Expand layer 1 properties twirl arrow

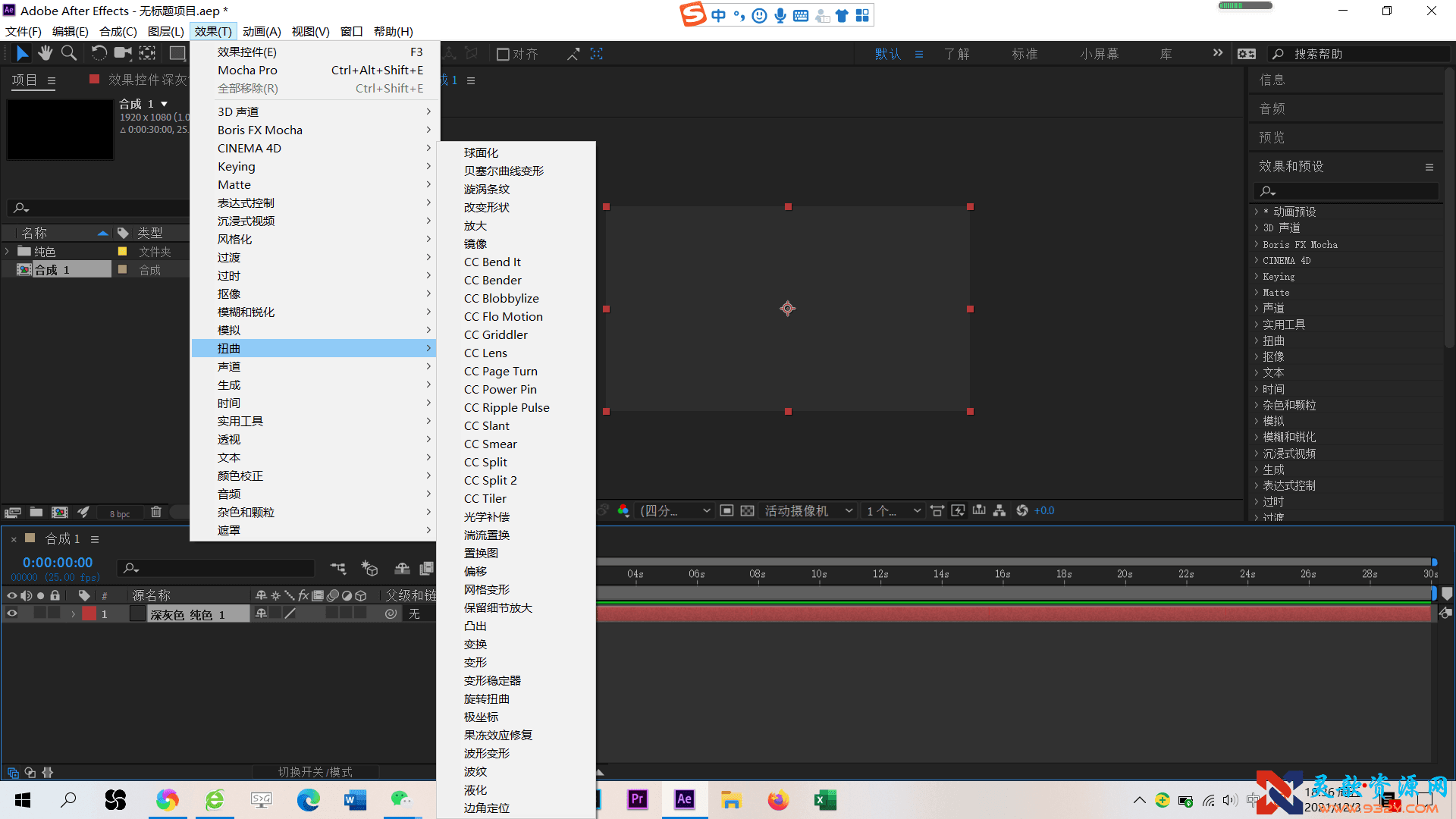[x=73, y=614]
